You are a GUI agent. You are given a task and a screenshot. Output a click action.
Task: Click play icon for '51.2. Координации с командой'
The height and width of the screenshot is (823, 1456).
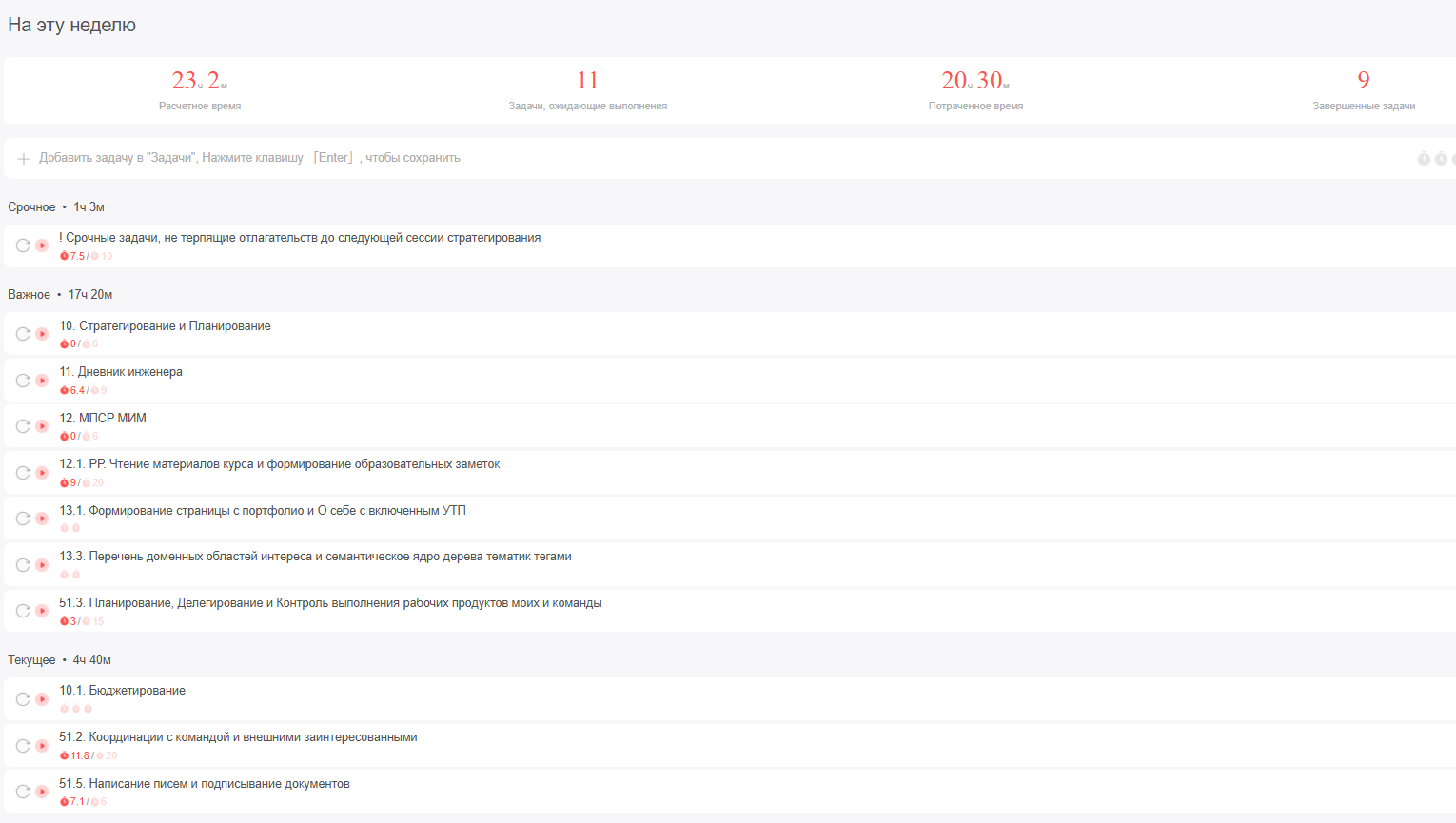pos(42,746)
